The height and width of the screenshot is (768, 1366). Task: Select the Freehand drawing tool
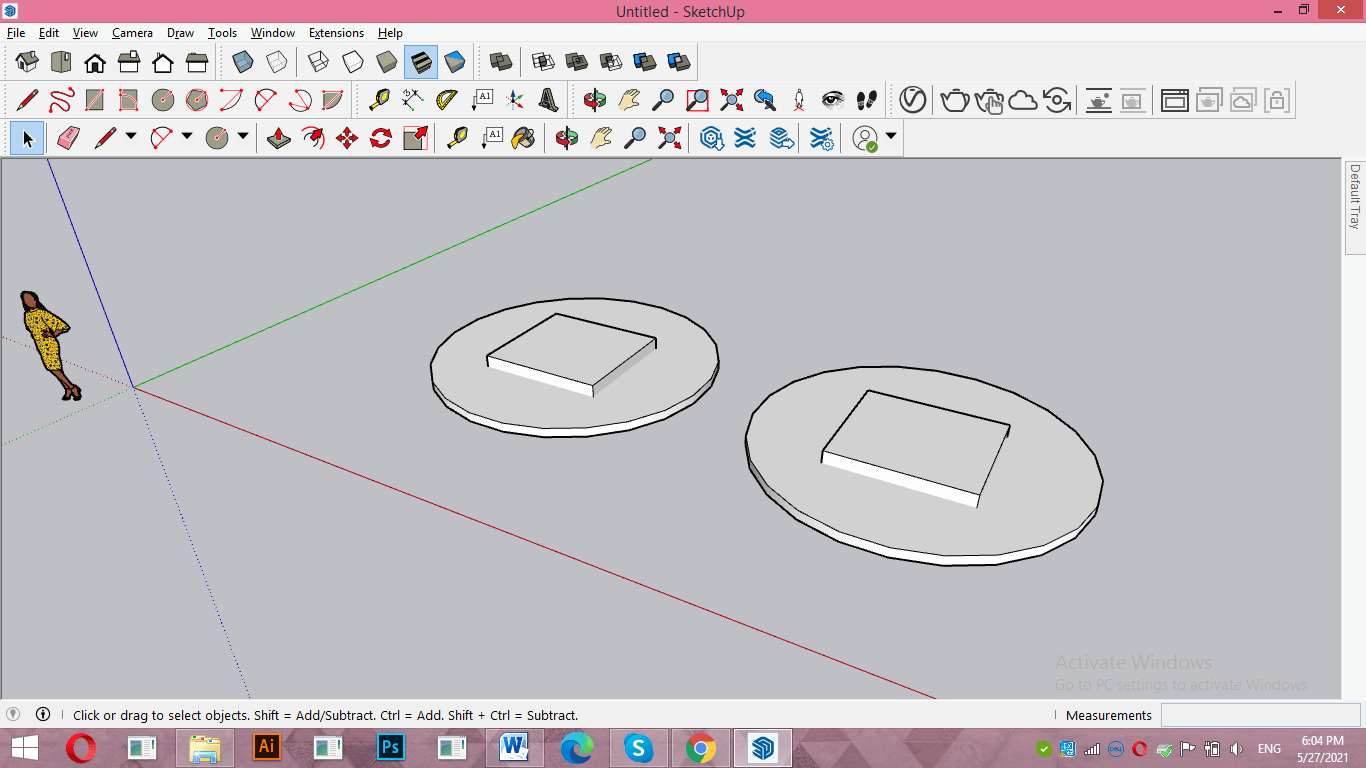(61, 100)
